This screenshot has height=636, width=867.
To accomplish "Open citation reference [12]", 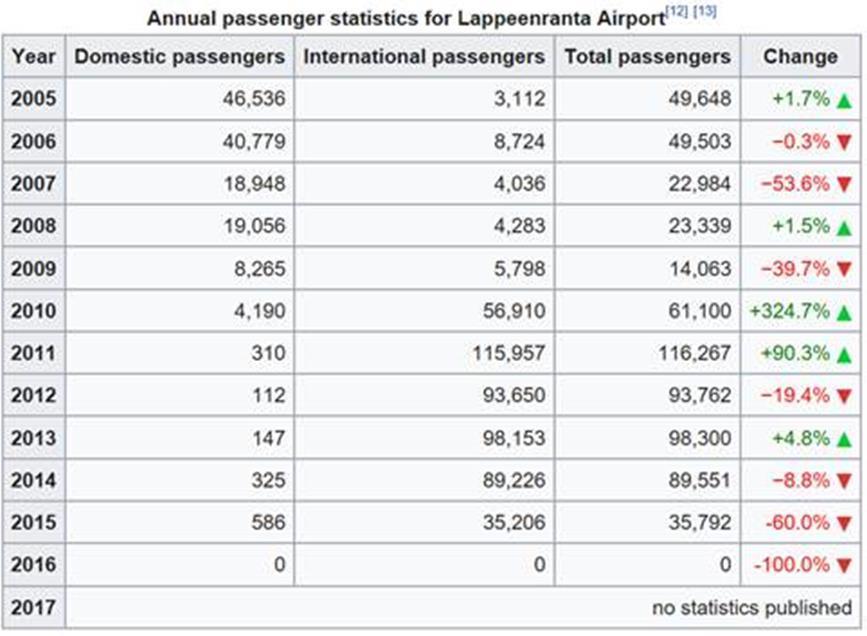I will point(677,11).
